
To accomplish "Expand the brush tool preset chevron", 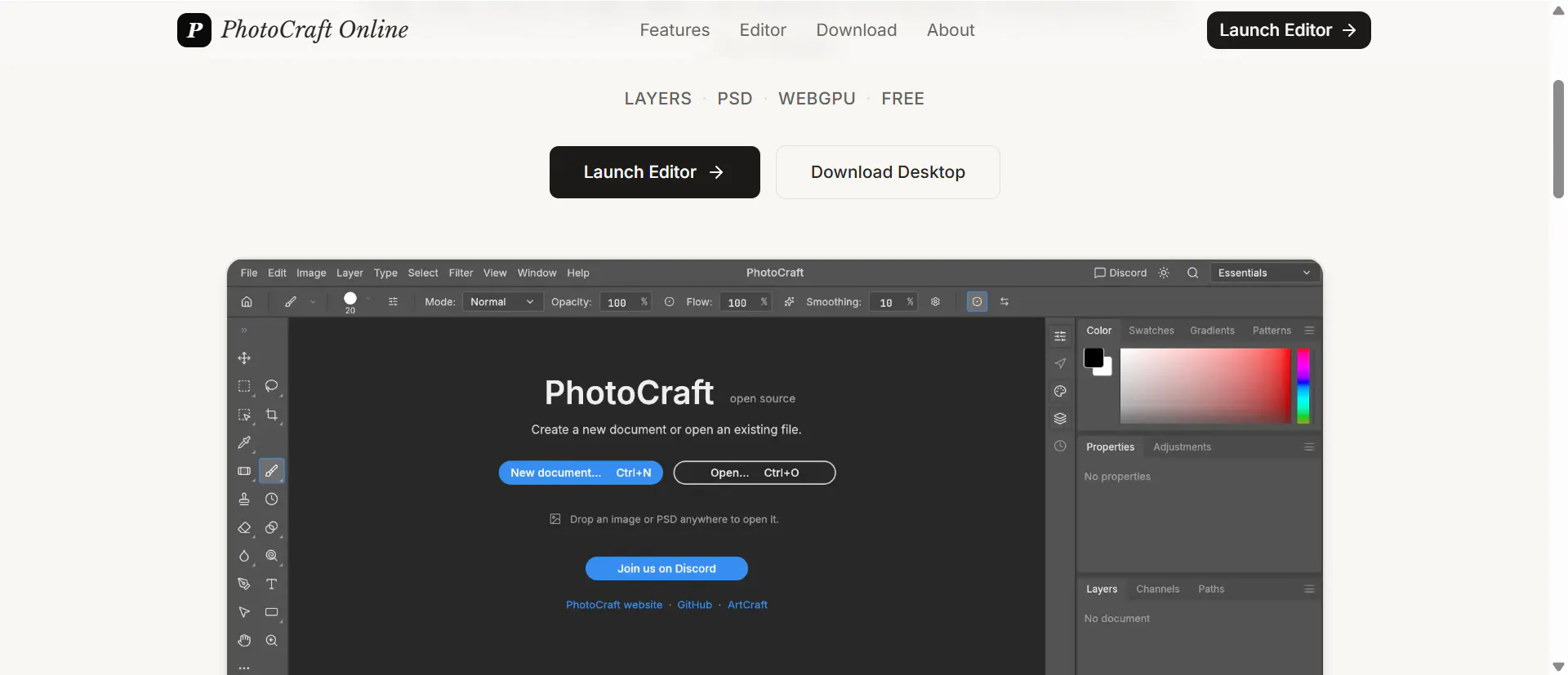I will coord(312,302).
